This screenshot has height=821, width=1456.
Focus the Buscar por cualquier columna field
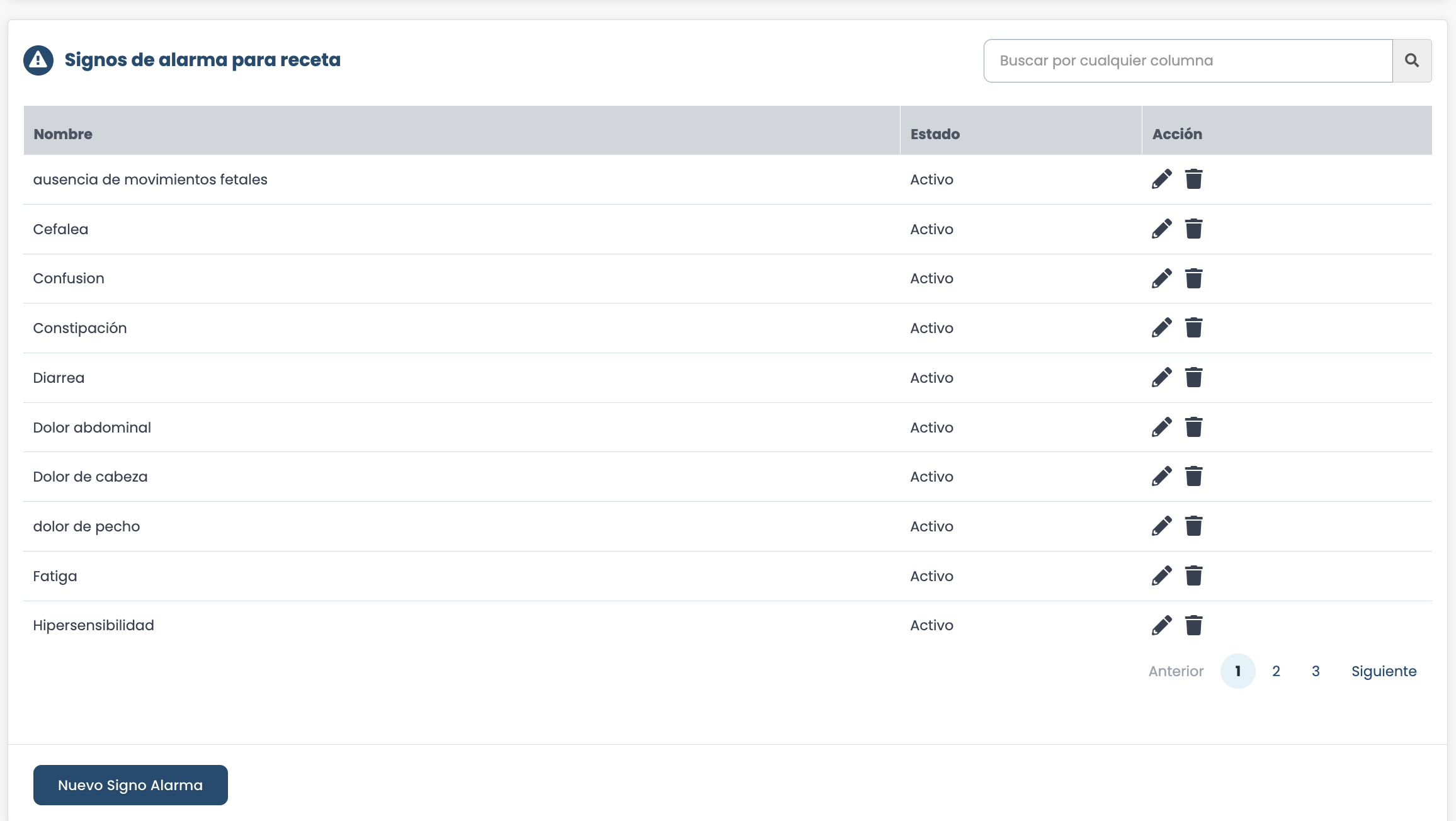point(1188,60)
